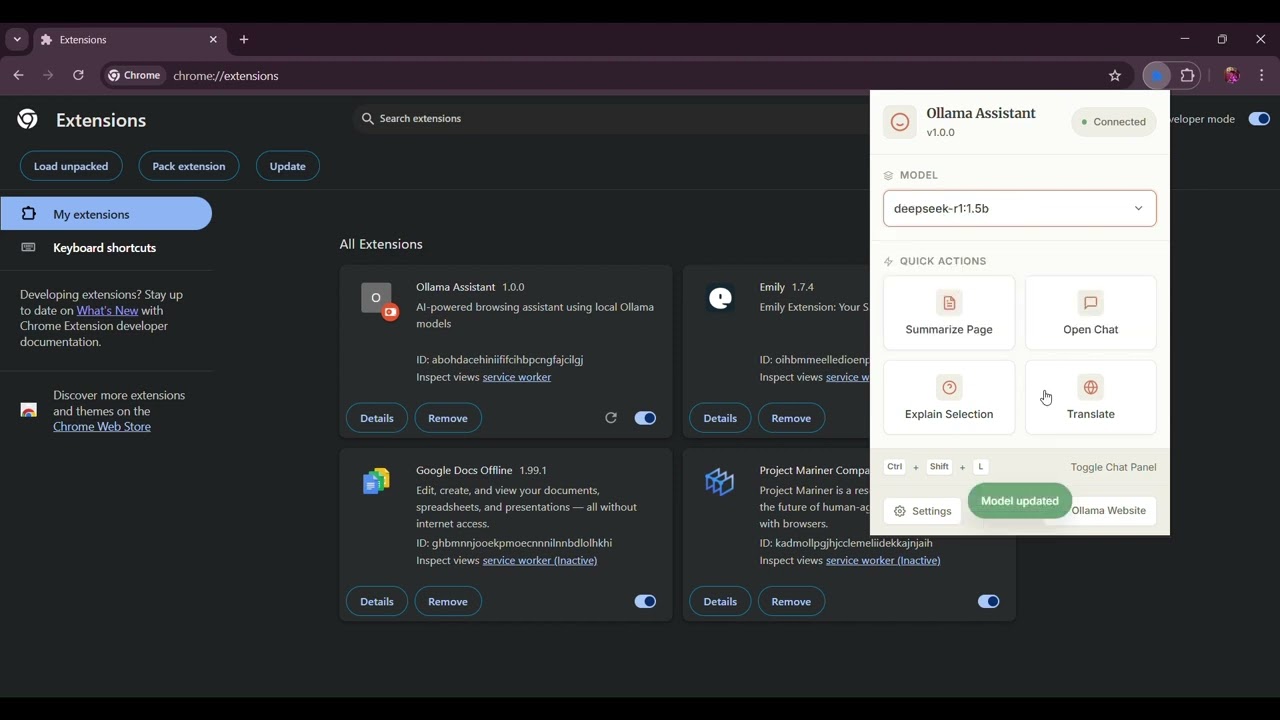Toggle Project Mariner switch
The height and width of the screenshot is (720, 1280).
point(988,602)
